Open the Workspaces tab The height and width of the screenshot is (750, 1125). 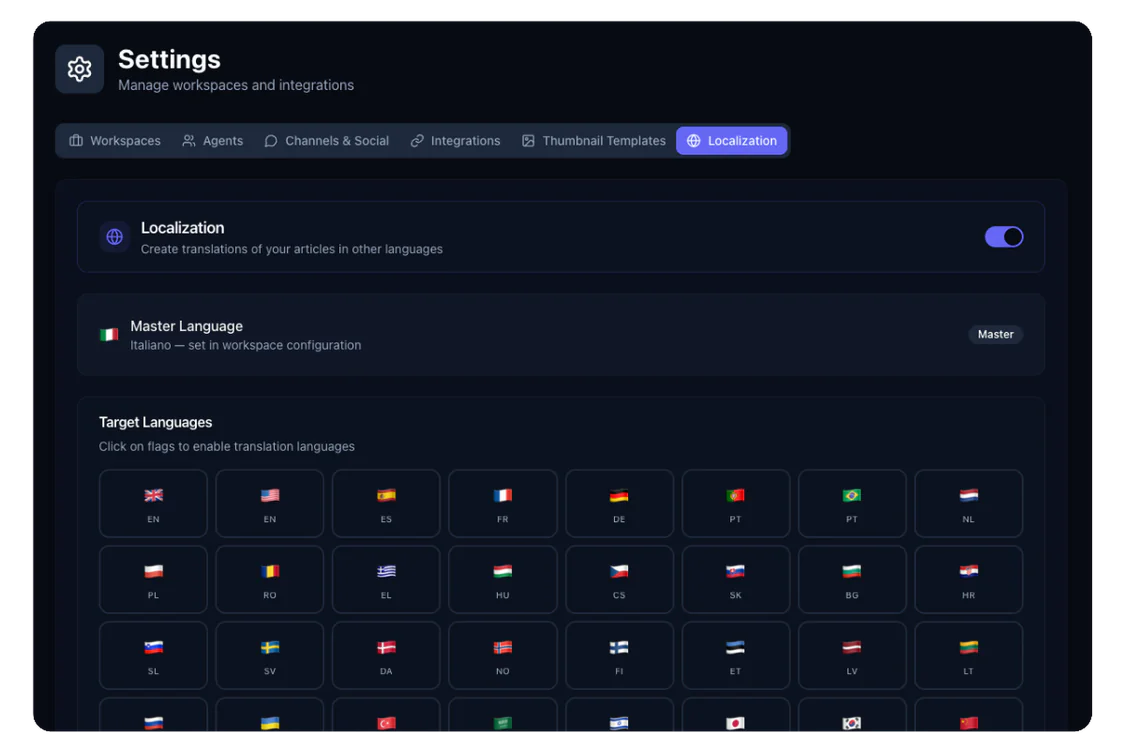(x=115, y=141)
